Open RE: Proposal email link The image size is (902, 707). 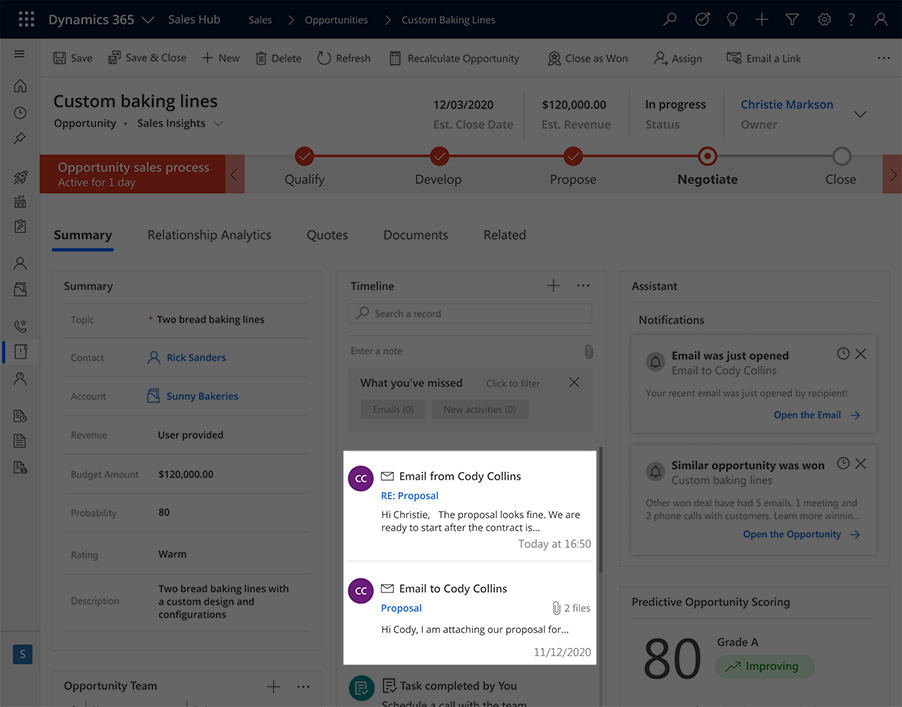tap(410, 495)
